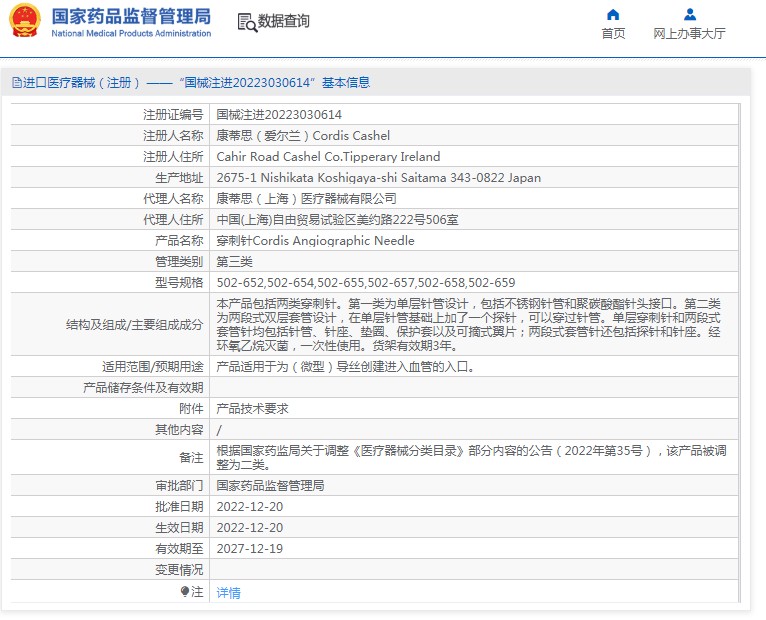The height and width of the screenshot is (620, 766).
Task: Click the 其他内容 slash value
Action: (x=219, y=430)
